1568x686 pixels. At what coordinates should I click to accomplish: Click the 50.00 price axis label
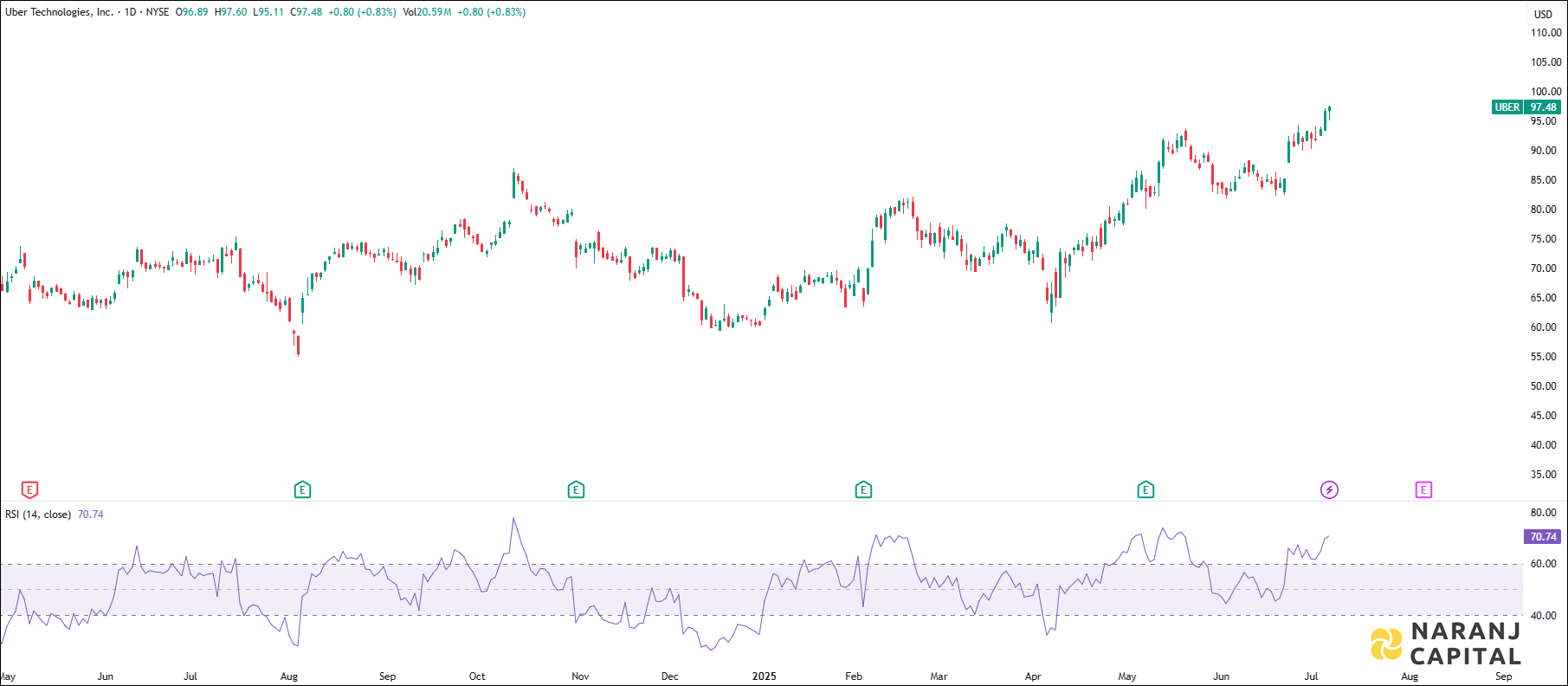[1543, 386]
